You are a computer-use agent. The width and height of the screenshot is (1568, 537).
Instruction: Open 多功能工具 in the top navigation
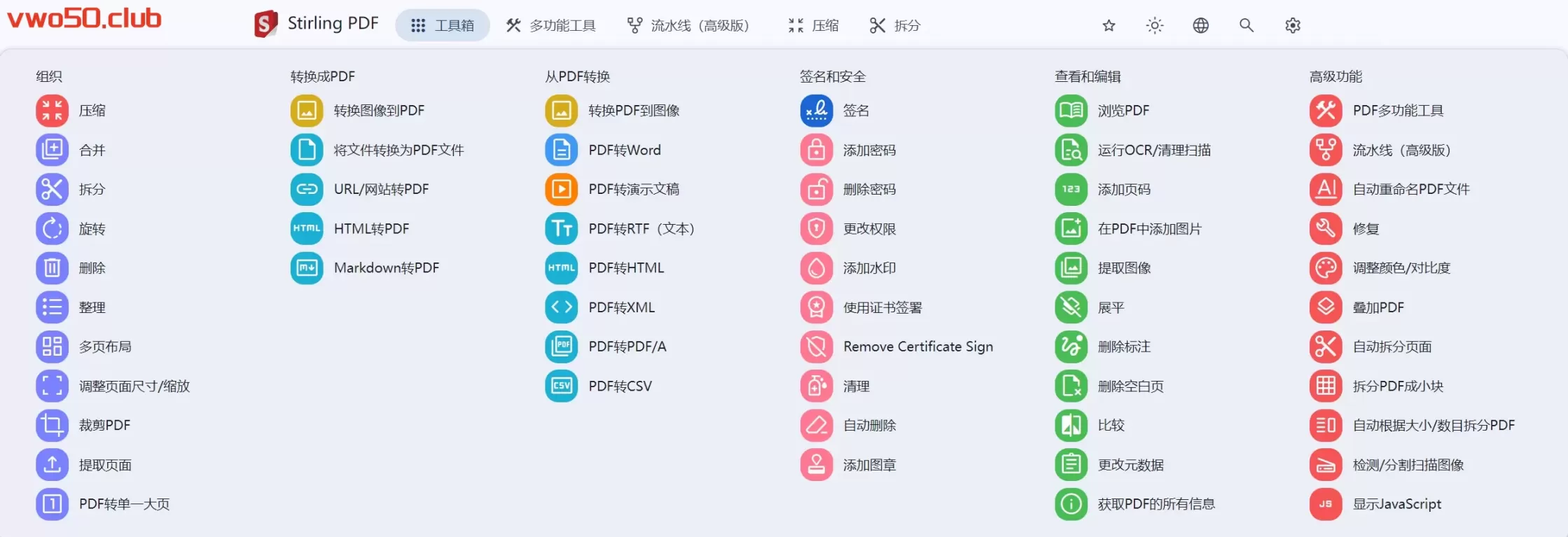coord(551,26)
